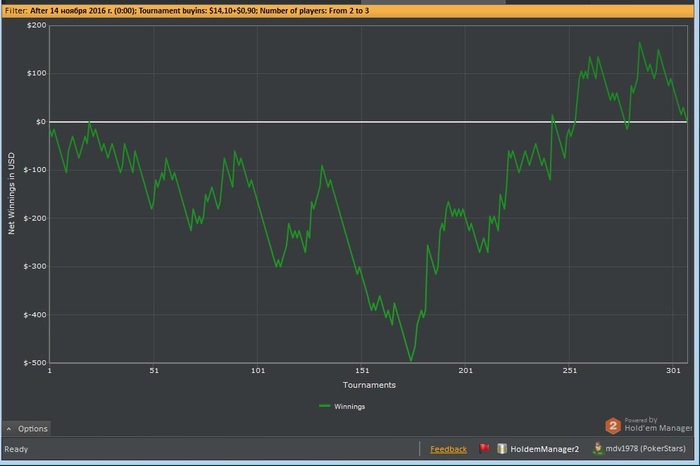Click the 51 x-axis tick label
700x466 pixels.
coord(154,370)
